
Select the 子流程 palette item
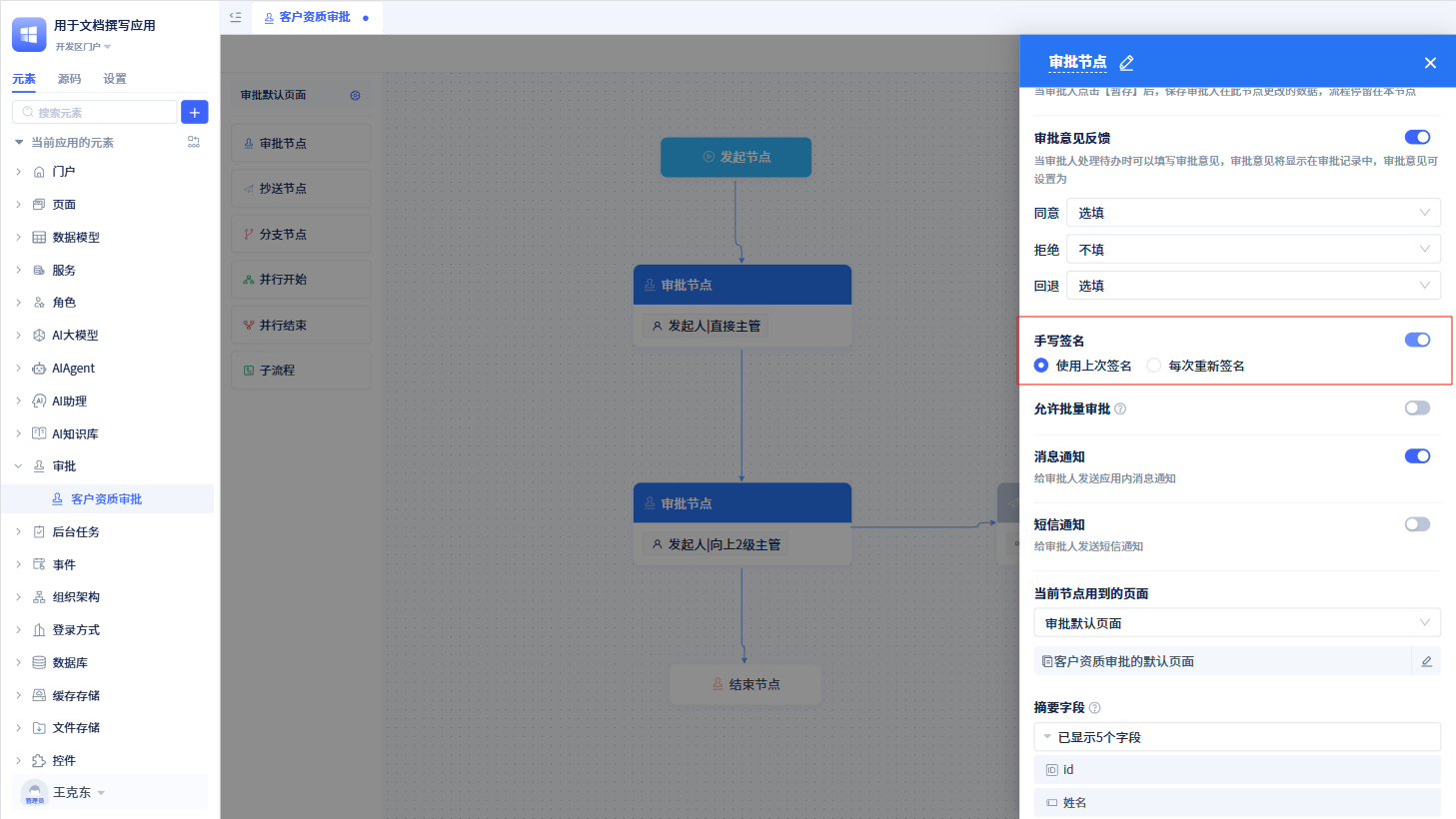(301, 371)
